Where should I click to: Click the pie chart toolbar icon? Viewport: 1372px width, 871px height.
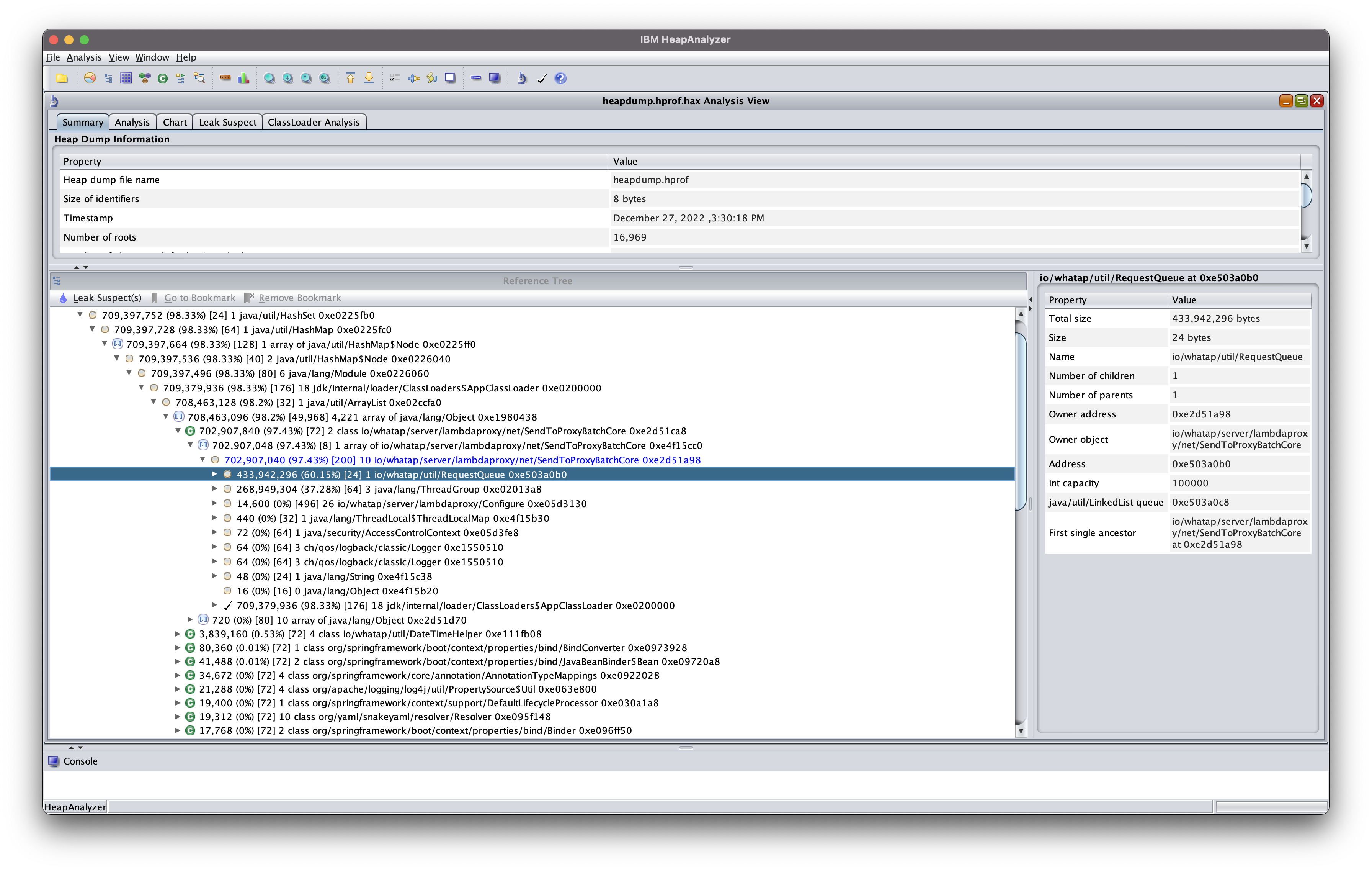point(90,78)
